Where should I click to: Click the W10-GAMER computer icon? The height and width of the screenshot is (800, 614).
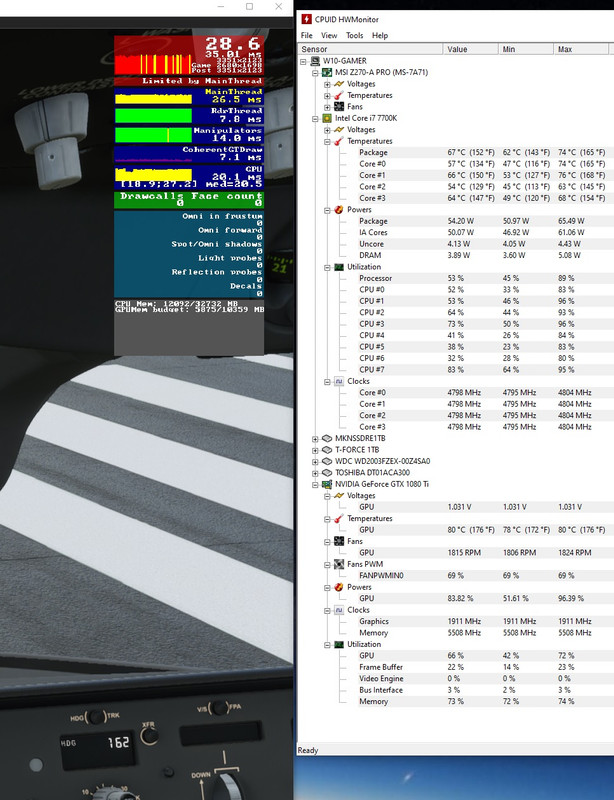[x=315, y=61]
